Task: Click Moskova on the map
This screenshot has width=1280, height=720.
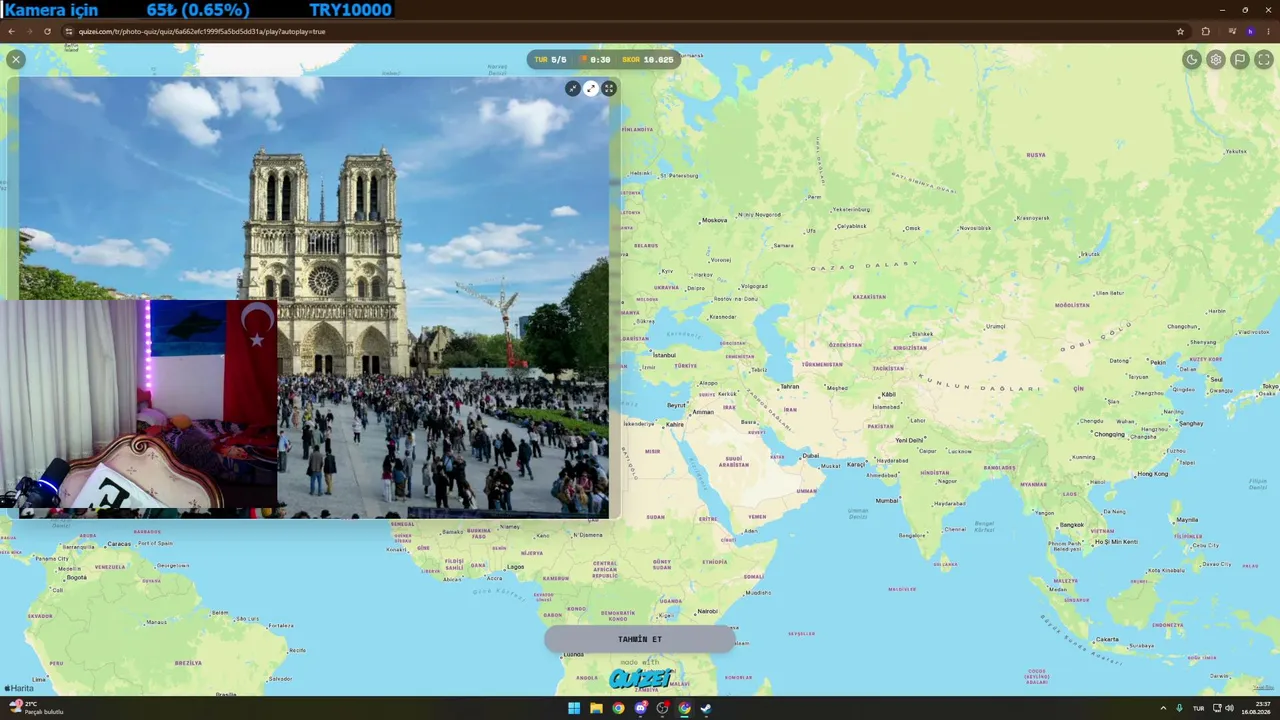Action: pos(715,220)
